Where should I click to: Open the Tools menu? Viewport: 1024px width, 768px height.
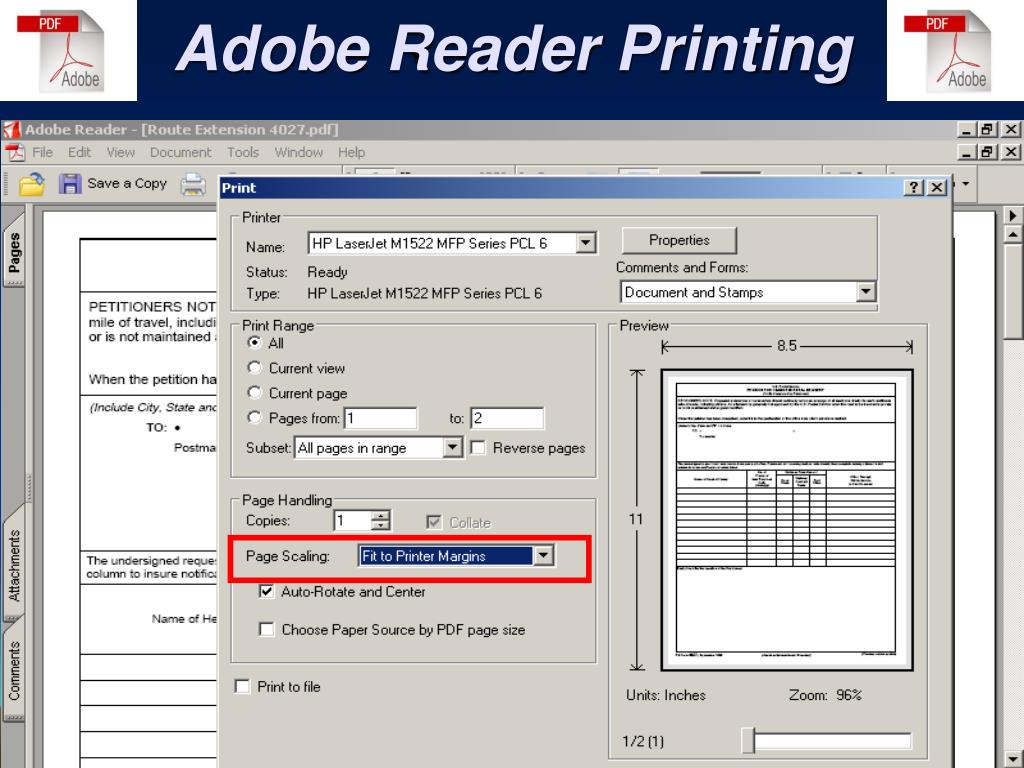pos(243,152)
